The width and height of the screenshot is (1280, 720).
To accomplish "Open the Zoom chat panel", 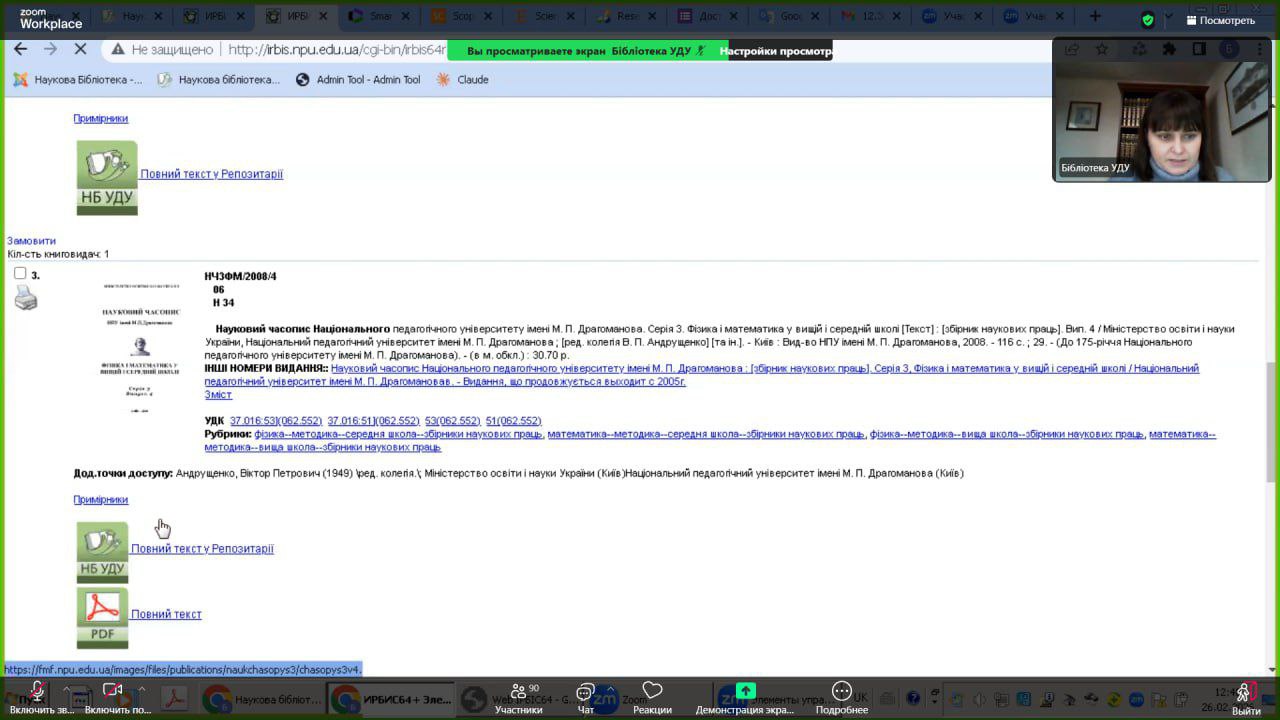I will tap(586, 691).
